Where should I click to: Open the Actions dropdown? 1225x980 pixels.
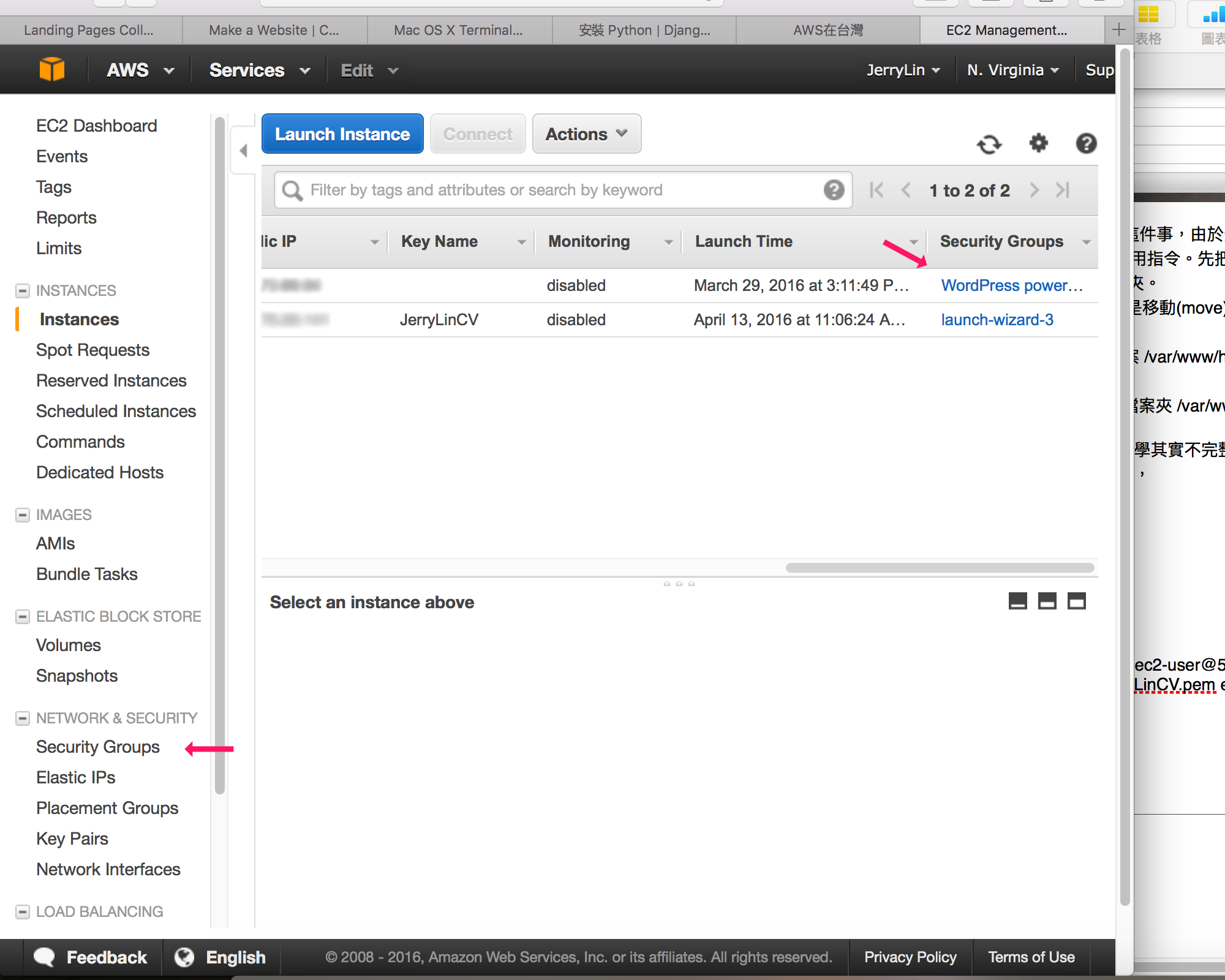tap(586, 134)
